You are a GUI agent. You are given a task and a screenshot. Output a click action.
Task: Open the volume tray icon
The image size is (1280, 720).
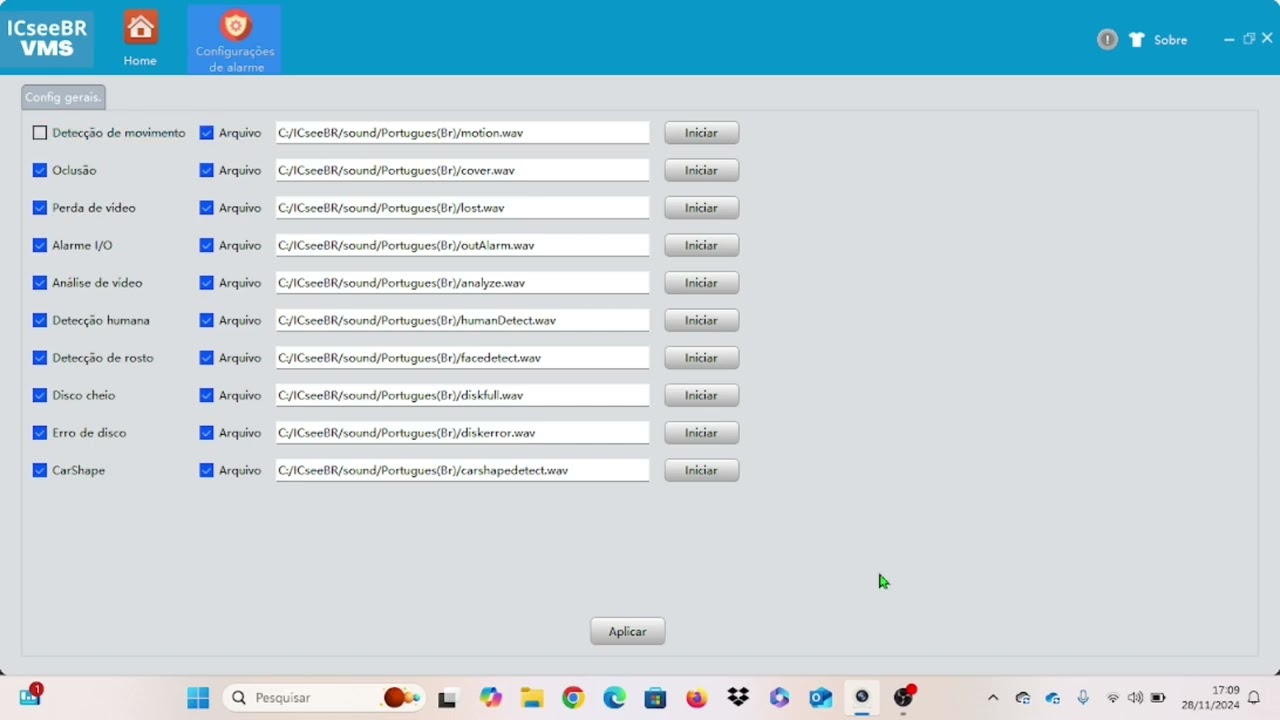pyautogui.click(x=1135, y=698)
